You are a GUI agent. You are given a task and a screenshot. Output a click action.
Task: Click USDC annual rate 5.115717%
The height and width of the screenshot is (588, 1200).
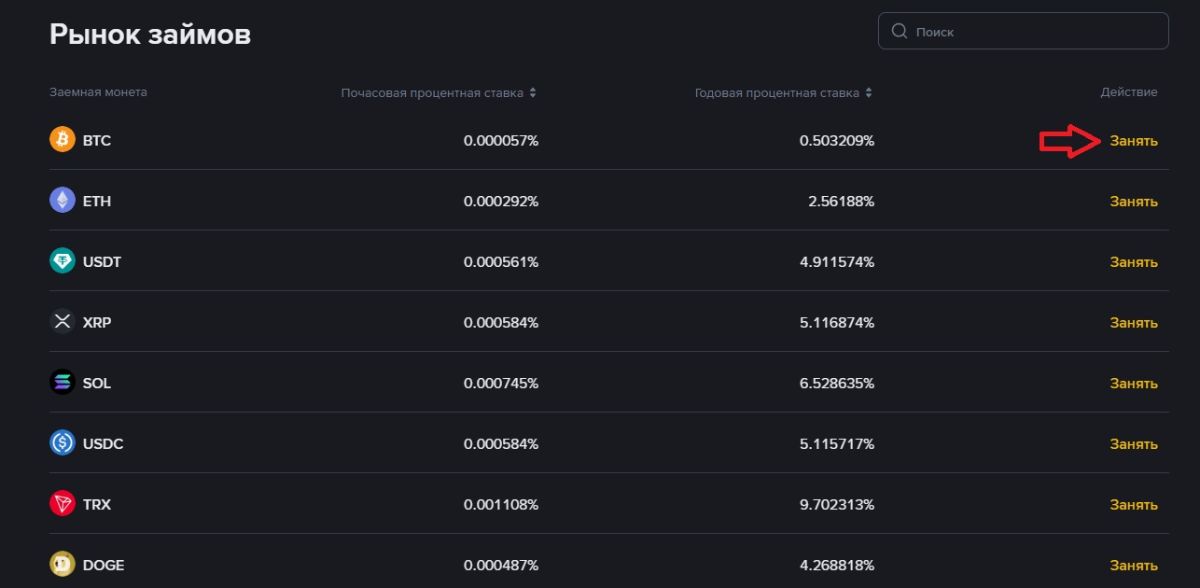[x=837, y=444]
